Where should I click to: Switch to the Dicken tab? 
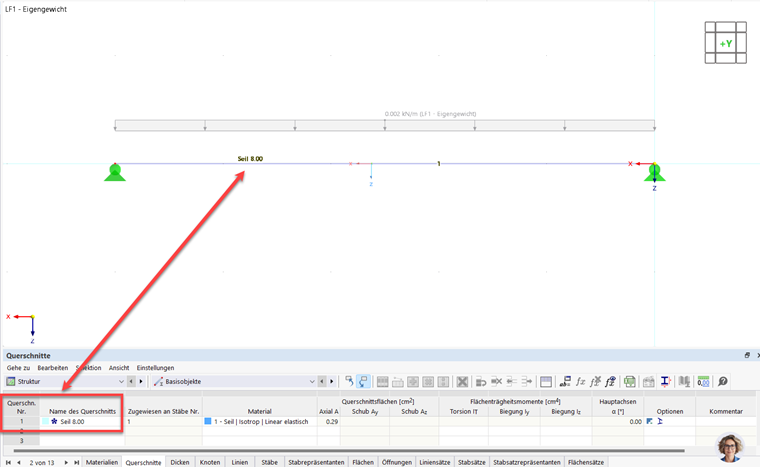[x=180, y=462]
